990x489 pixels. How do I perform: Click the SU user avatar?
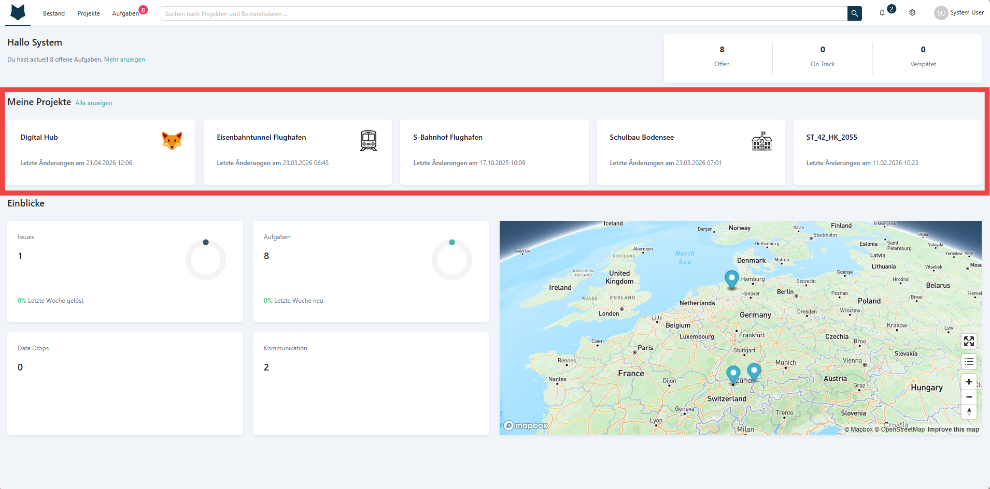[x=941, y=13]
